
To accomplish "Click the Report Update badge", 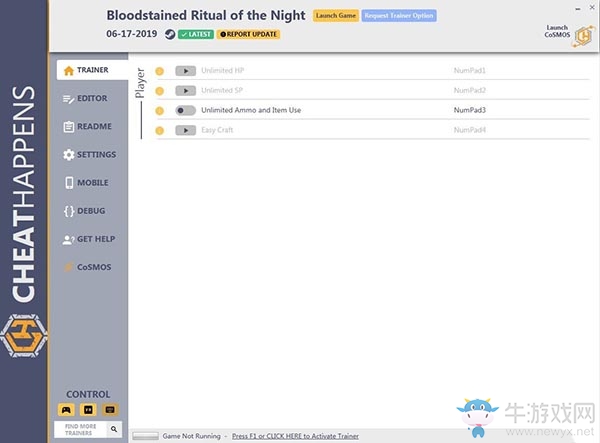I will point(248,34).
